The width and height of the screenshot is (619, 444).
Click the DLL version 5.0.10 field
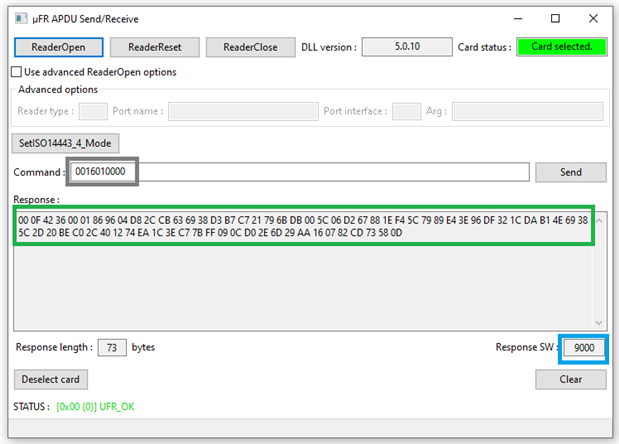pos(407,47)
